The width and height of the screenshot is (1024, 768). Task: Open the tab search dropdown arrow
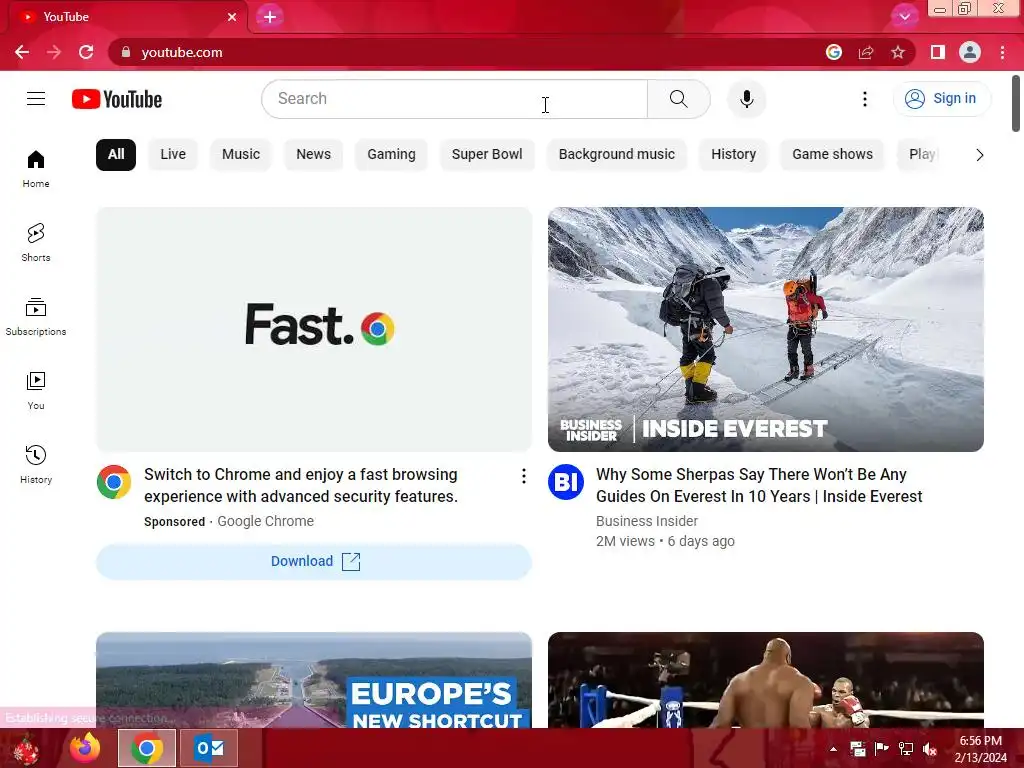(x=904, y=17)
